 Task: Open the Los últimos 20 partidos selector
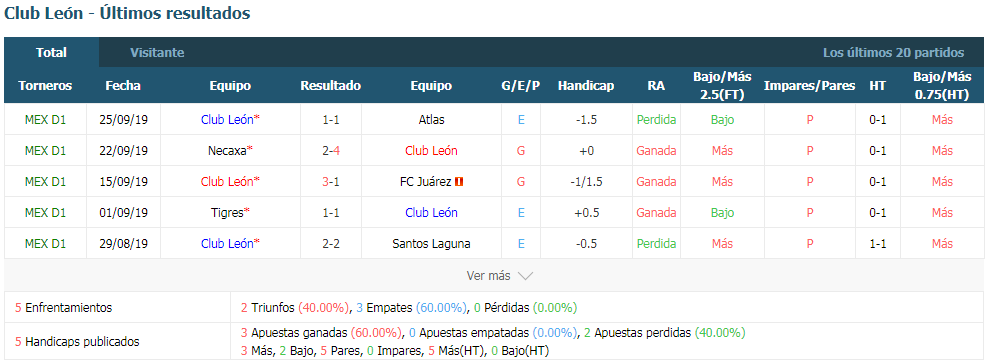pos(893,53)
